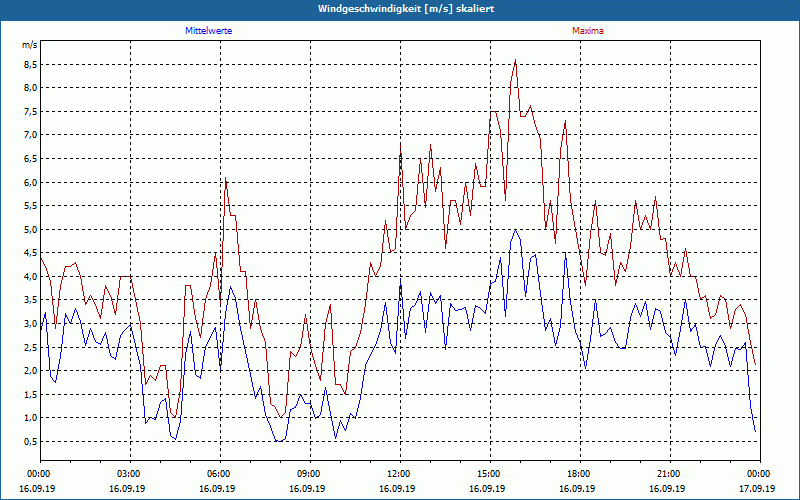Click the '18:00' time axis label
800x500 pixels.
577,474
